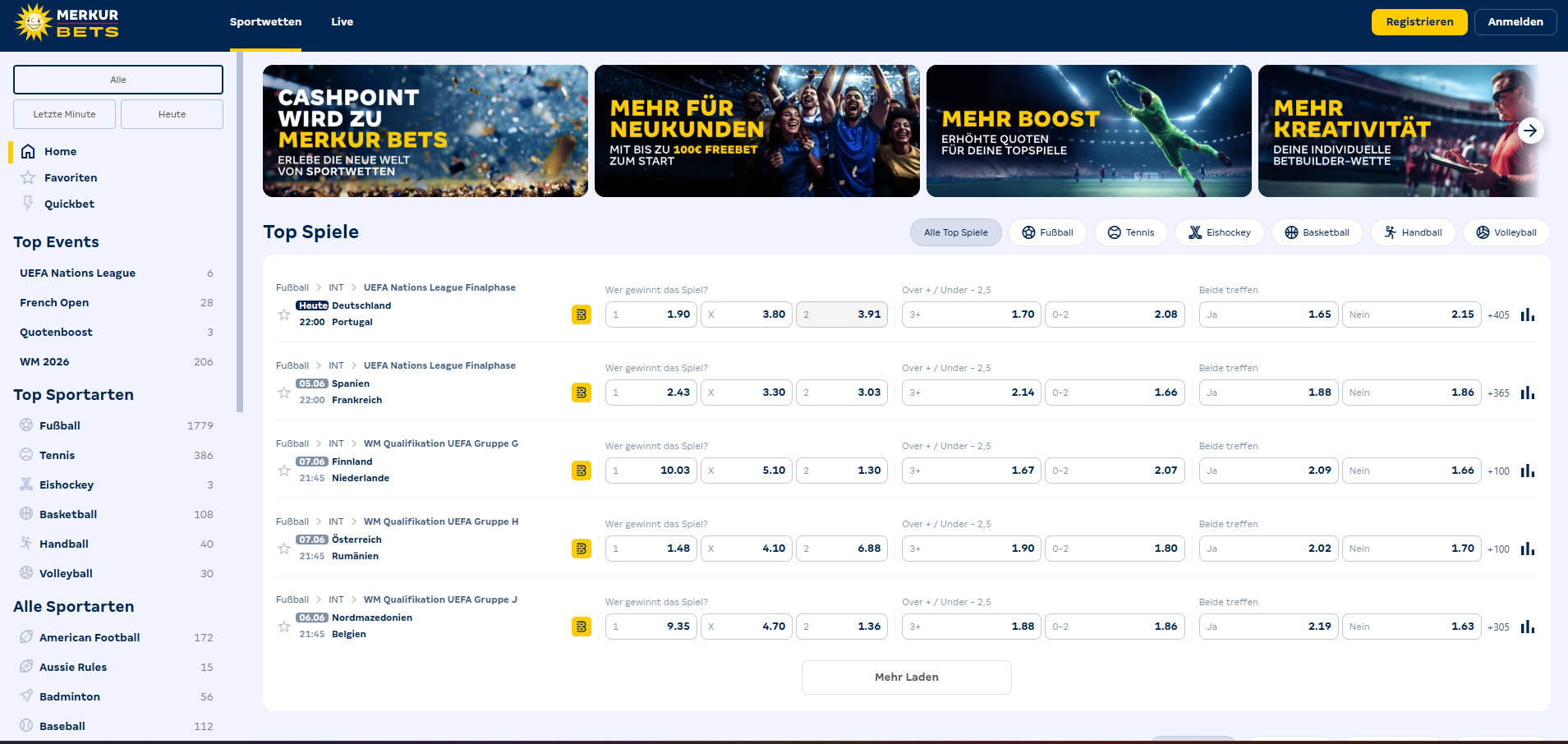This screenshot has width=1568, height=744.
Task: Filter Top Spiele by Basketball
Action: point(1317,232)
